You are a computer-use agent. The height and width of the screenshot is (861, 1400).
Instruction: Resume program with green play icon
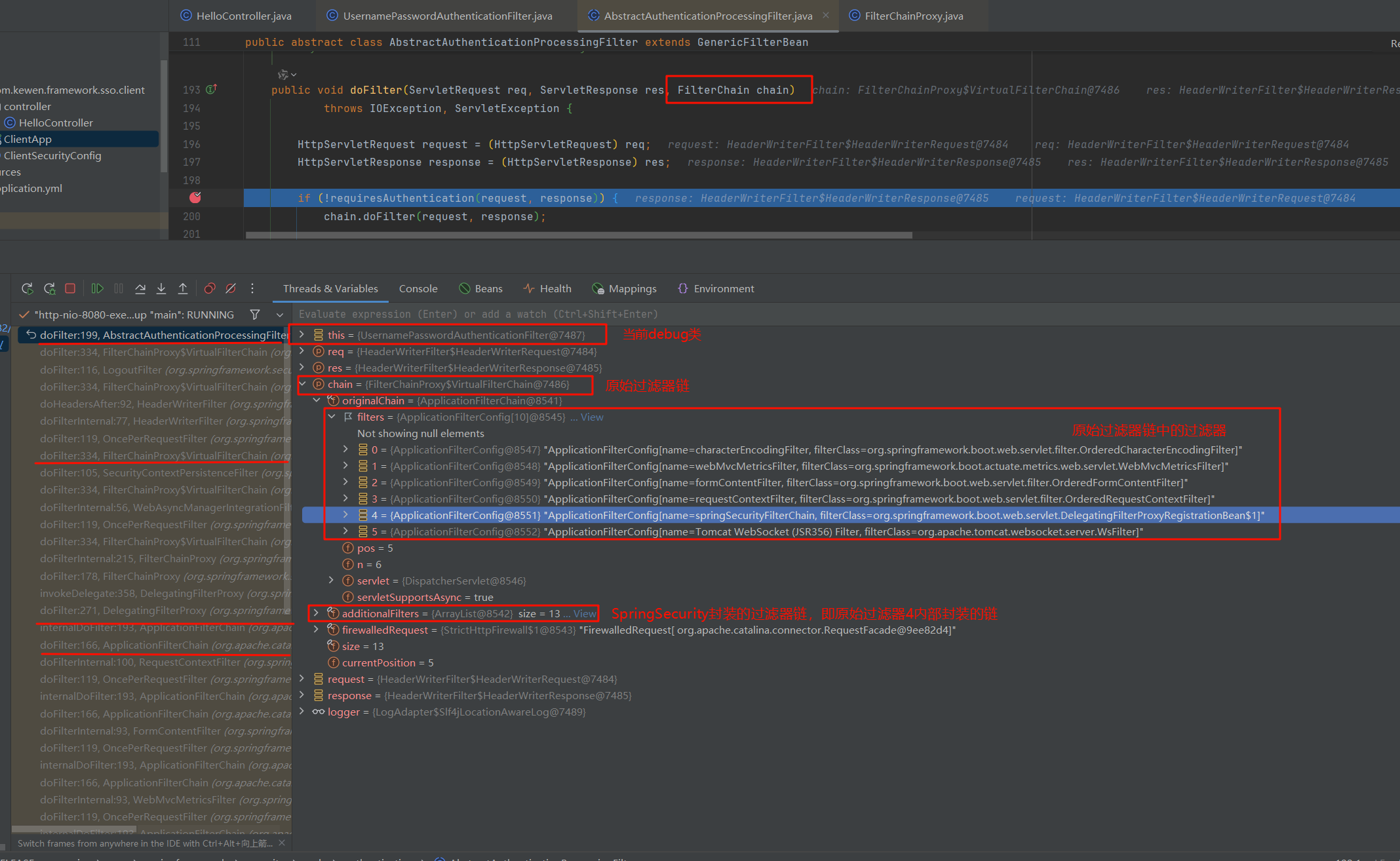tap(98, 288)
